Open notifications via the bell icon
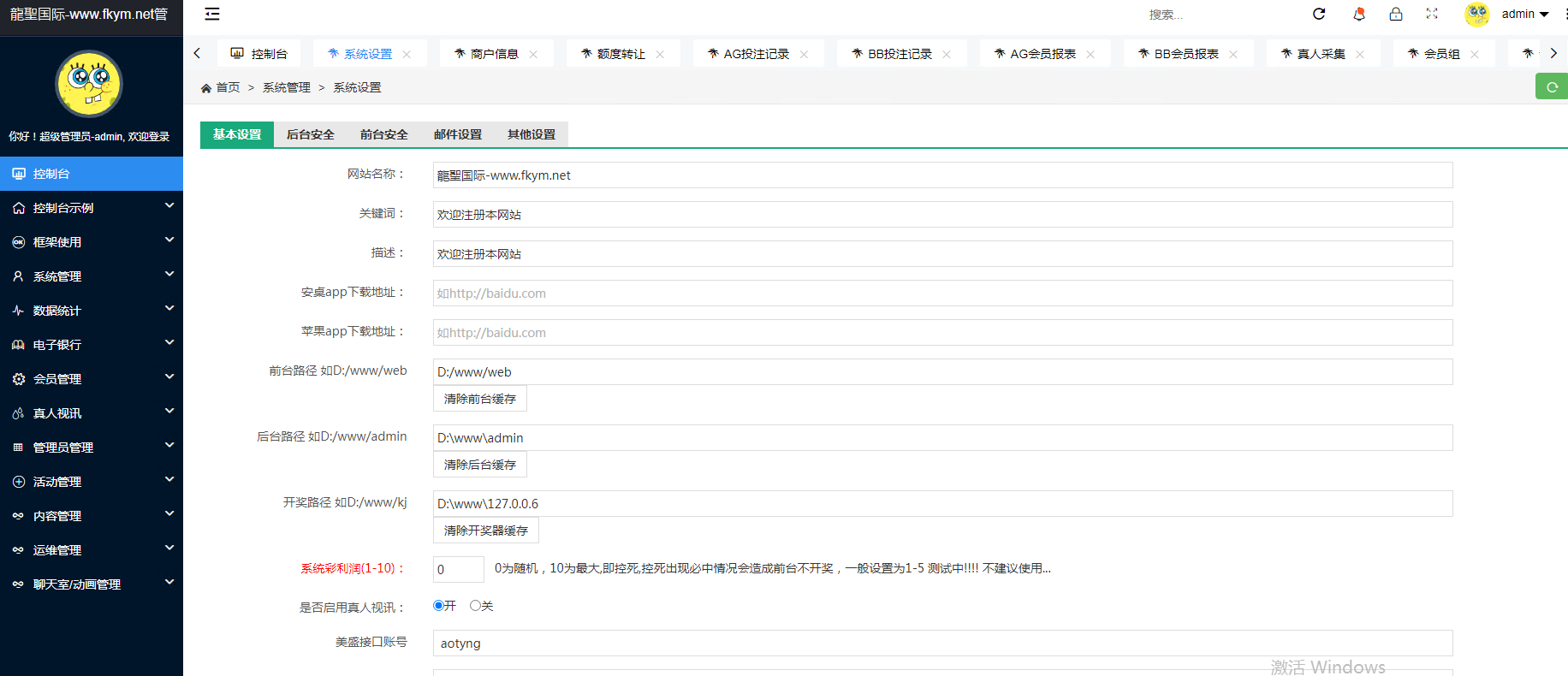 tap(1359, 14)
